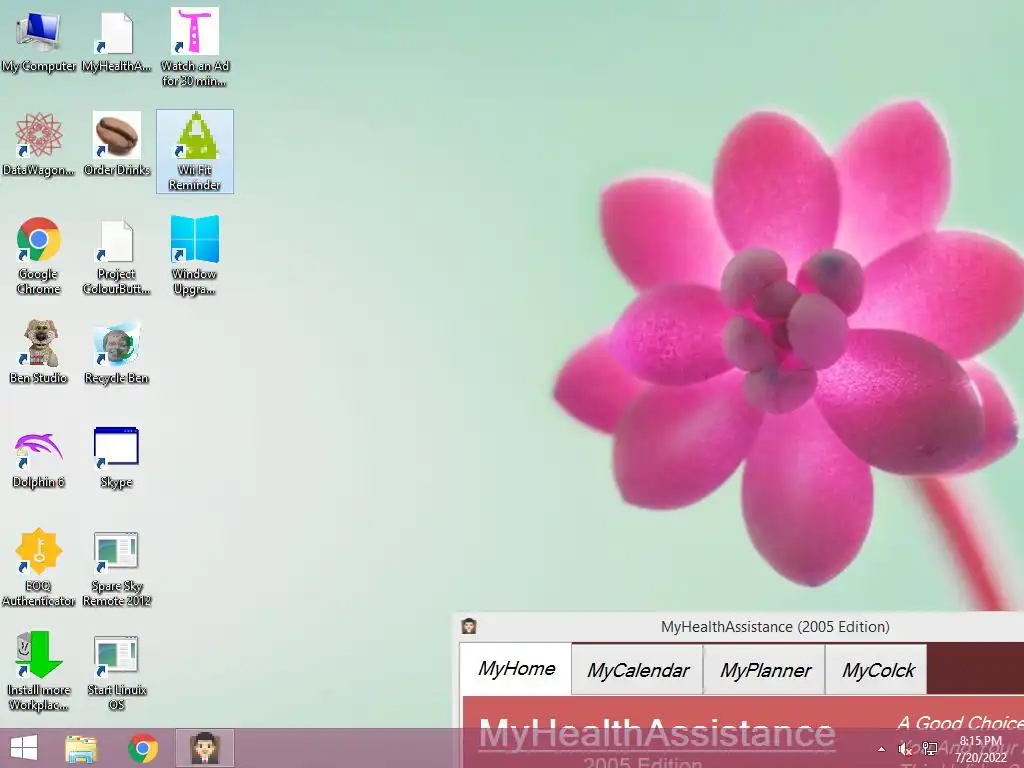This screenshot has width=1024, height=768.
Task: Open the Windows Start button
Action: [x=24, y=748]
